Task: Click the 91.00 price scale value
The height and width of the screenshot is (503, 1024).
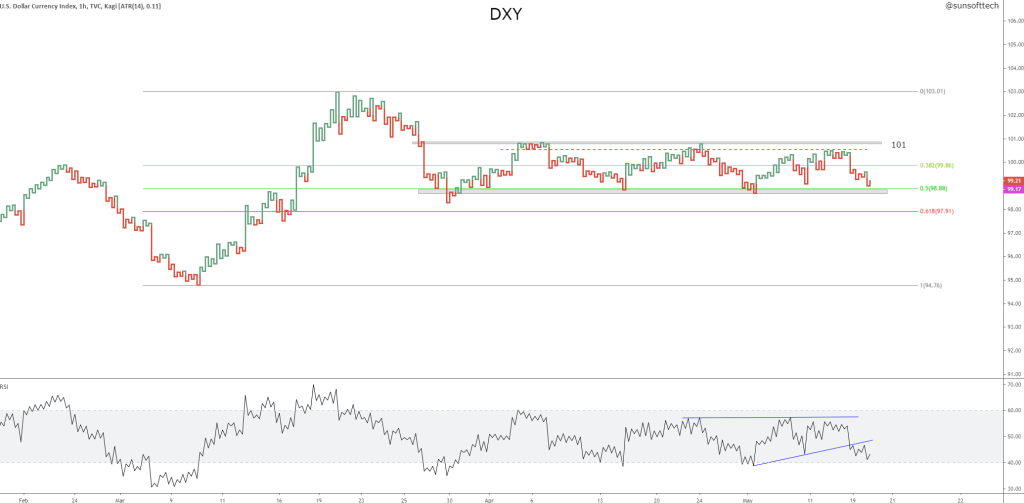Action: click(1012, 374)
